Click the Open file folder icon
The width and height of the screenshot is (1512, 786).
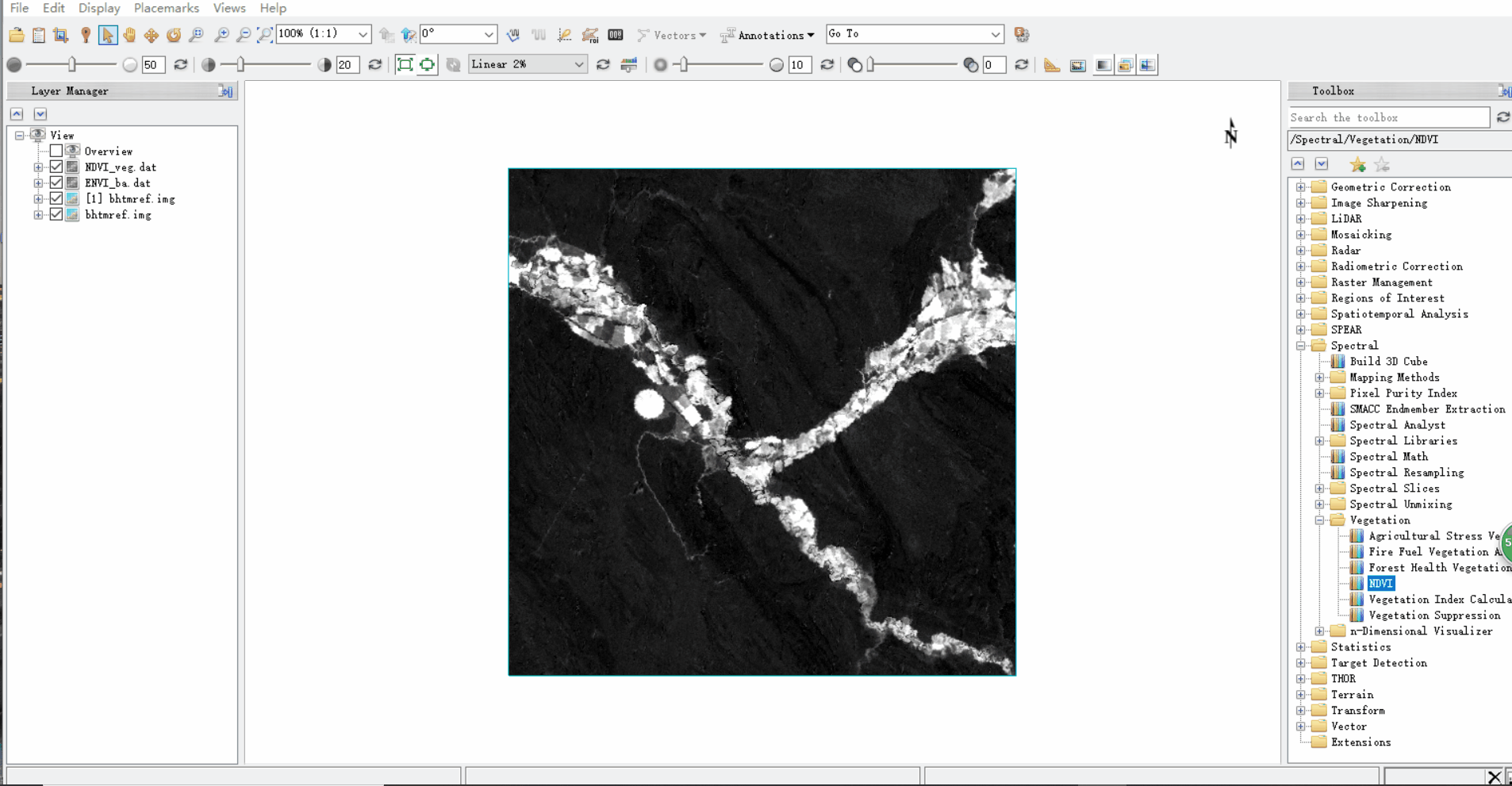tap(17, 34)
